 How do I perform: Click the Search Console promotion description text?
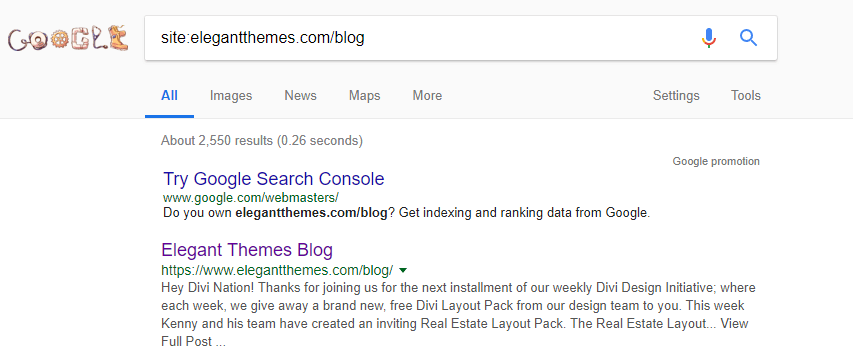click(406, 213)
